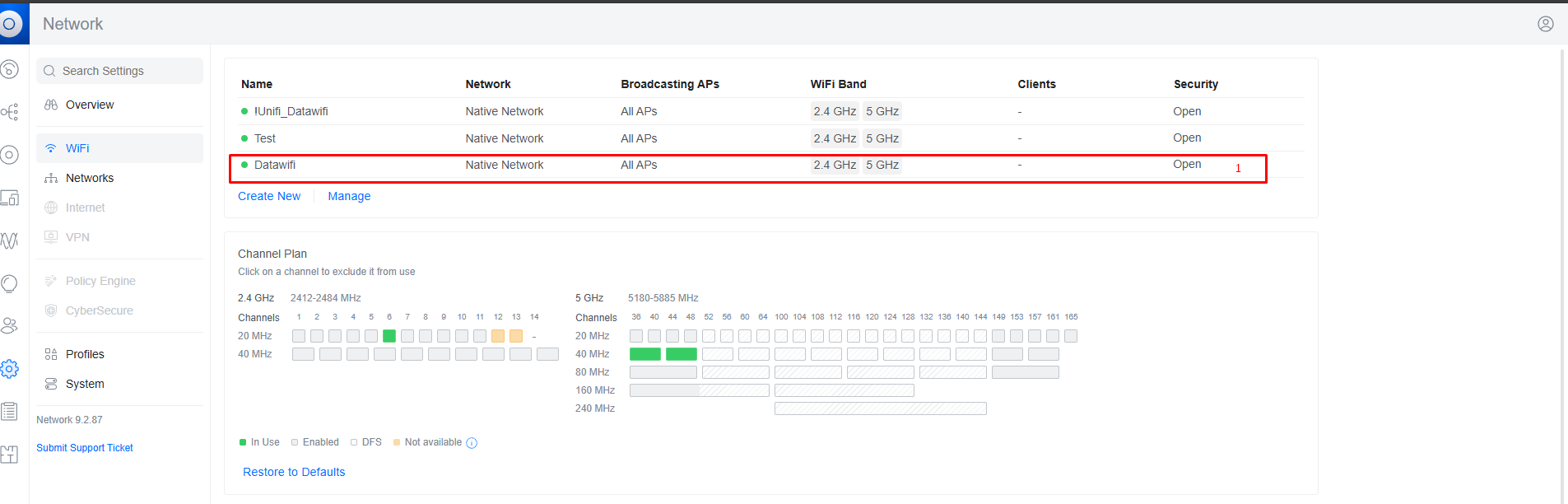The width and height of the screenshot is (1568, 504).
Task: Open the user account icon
Action: (x=1545, y=24)
